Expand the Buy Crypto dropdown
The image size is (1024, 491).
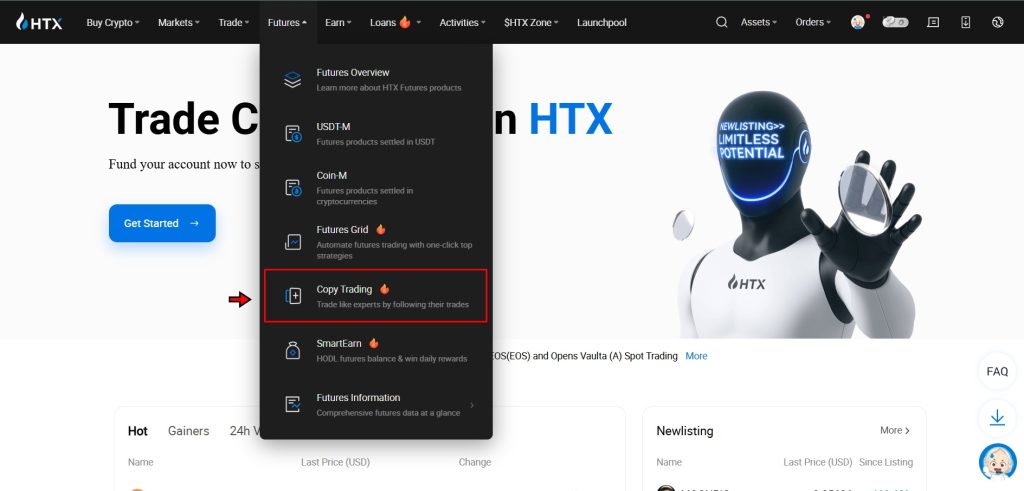tap(113, 22)
